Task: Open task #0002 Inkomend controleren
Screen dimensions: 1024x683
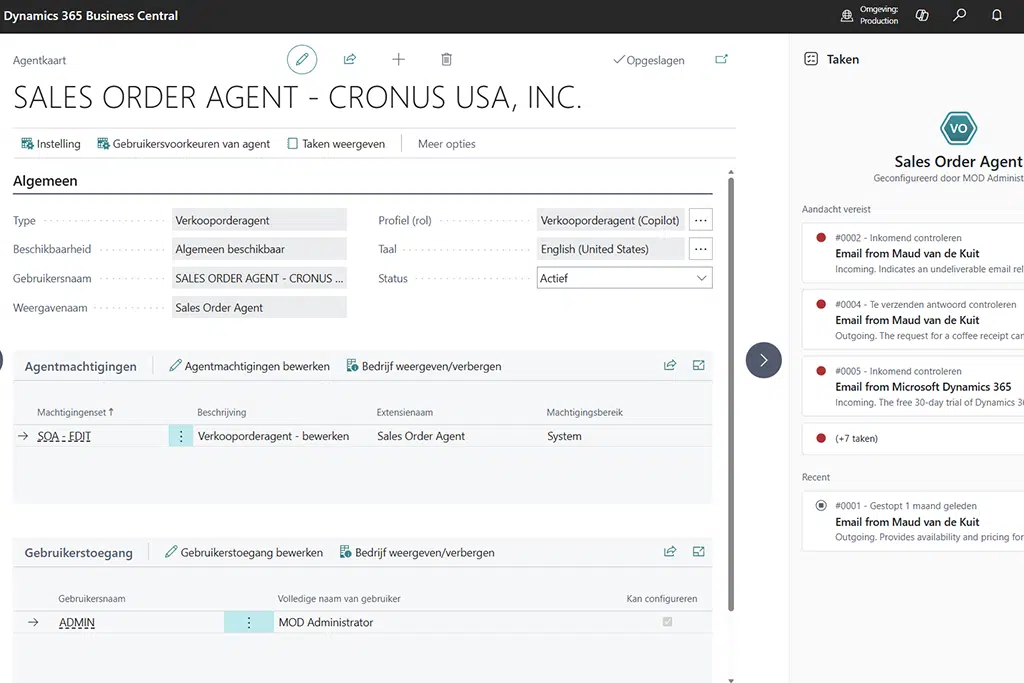Action: (x=913, y=253)
